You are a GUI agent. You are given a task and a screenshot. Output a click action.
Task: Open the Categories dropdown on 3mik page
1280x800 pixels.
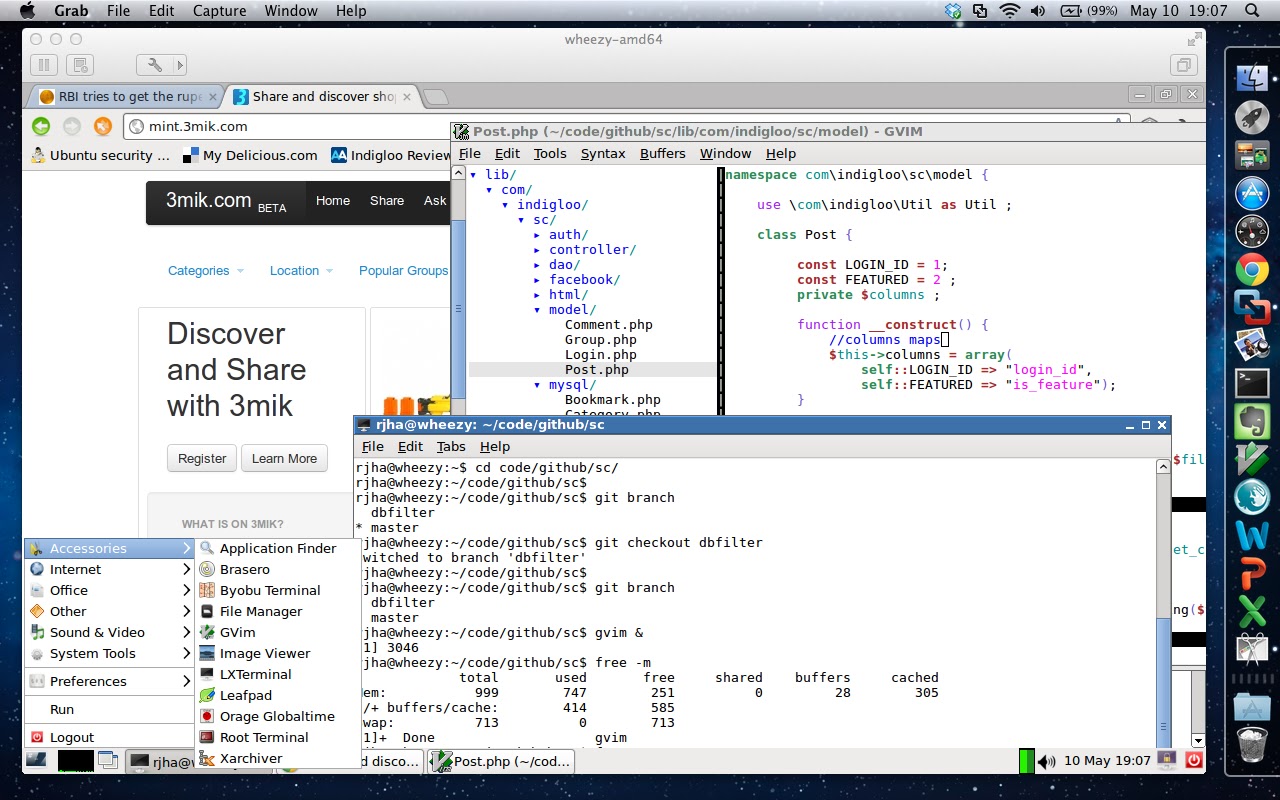[x=205, y=270]
